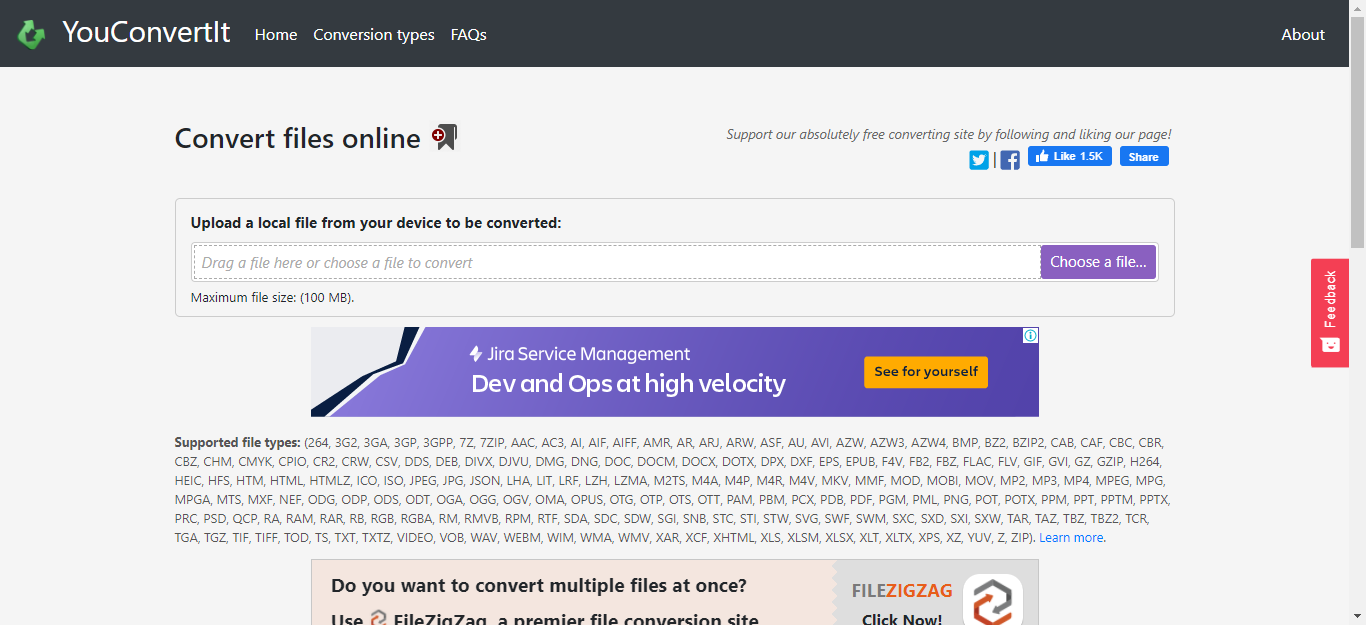Click the YouConvertIt site title text
Image resolution: width=1366 pixels, height=625 pixels.
tap(146, 33)
